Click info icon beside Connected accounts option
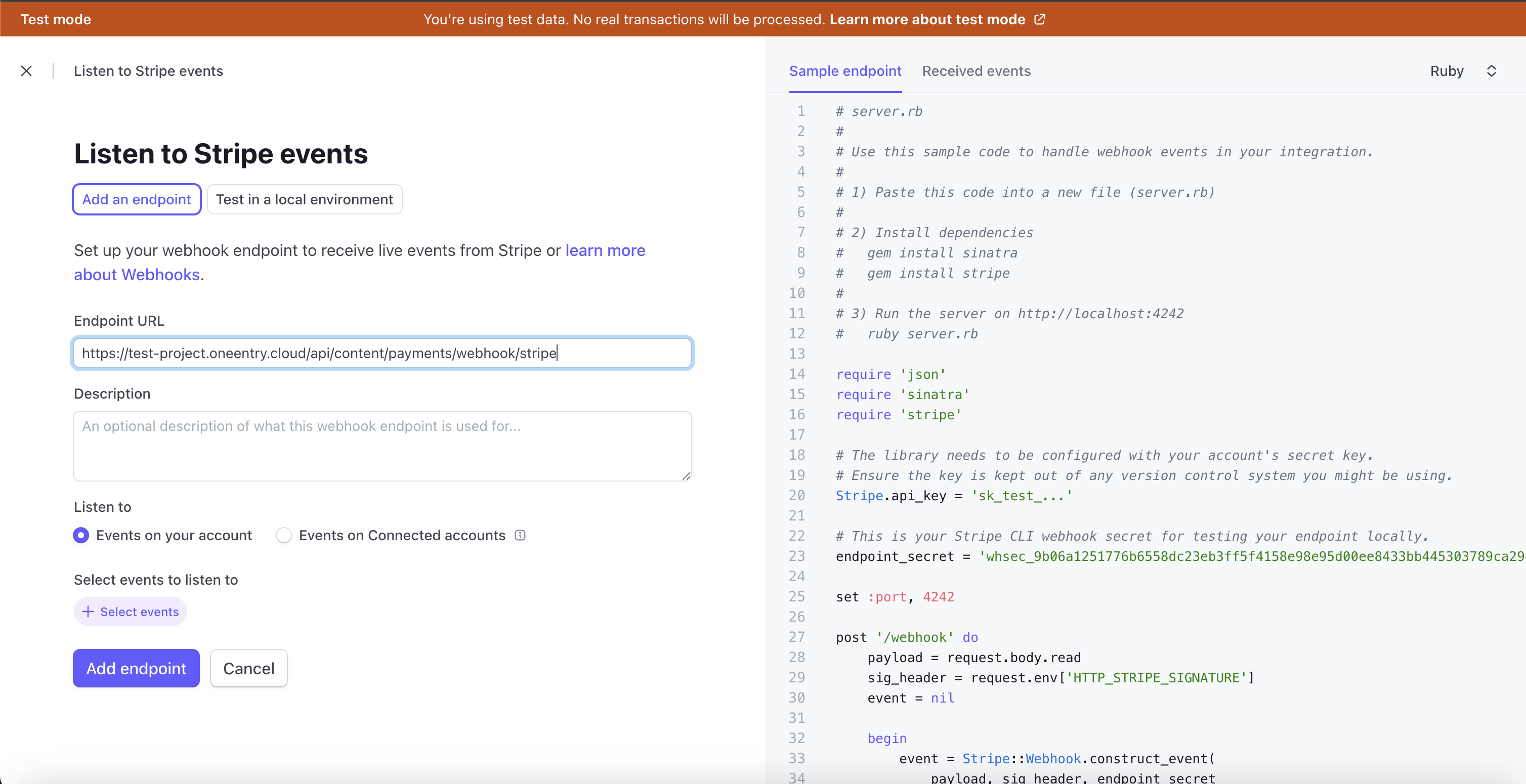Screen dimensions: 1526x784 520,535
